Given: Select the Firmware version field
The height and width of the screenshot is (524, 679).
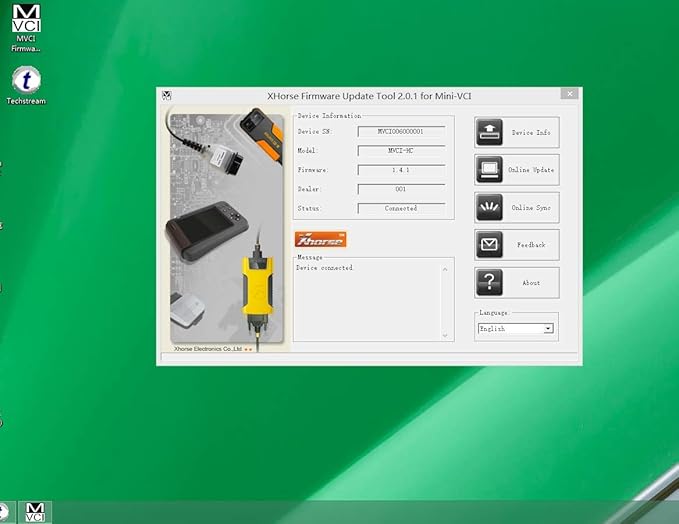Looking at the screenshot, I should click(400, 170).
